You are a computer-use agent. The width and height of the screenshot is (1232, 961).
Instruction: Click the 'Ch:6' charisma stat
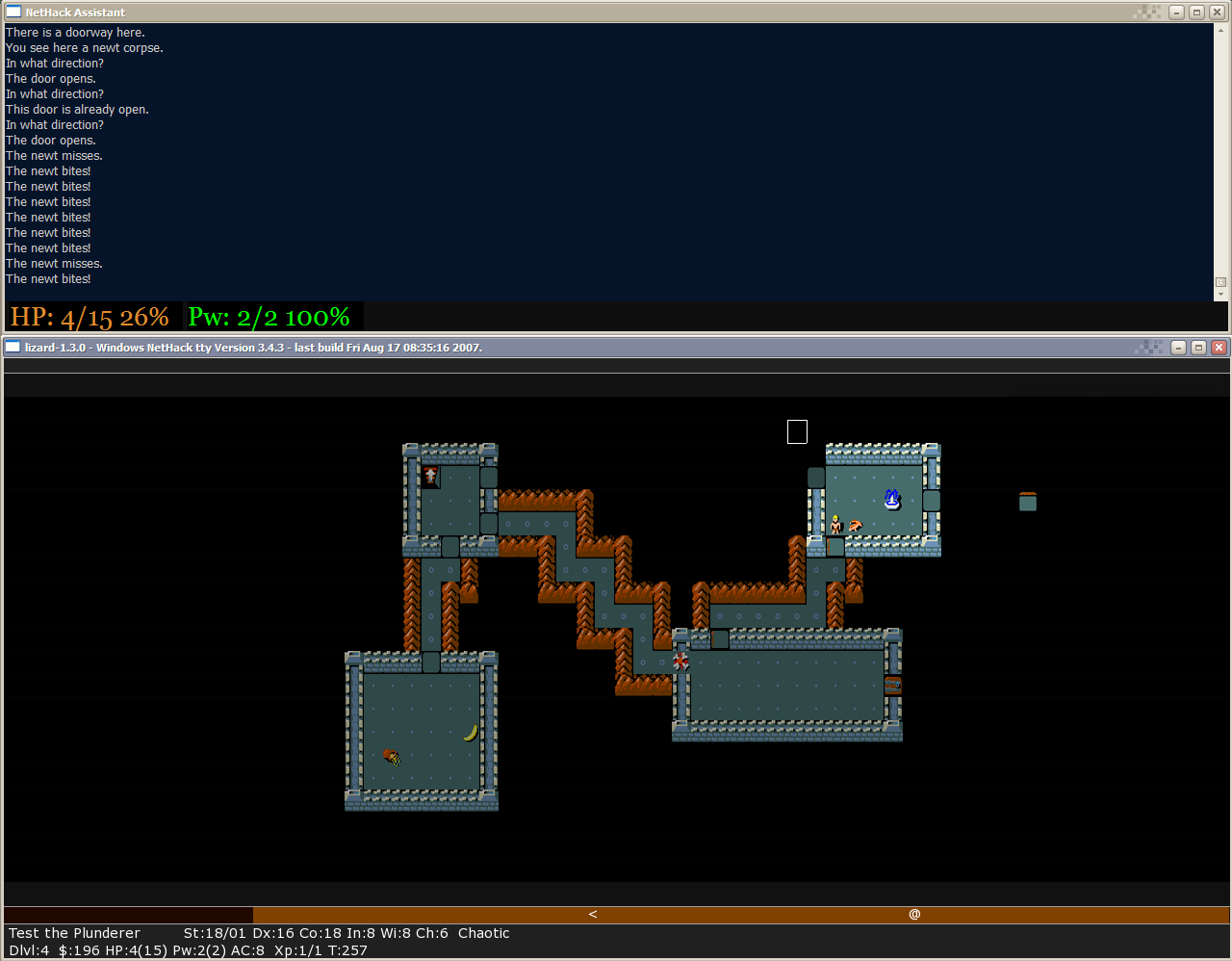[x=432, y=933]
